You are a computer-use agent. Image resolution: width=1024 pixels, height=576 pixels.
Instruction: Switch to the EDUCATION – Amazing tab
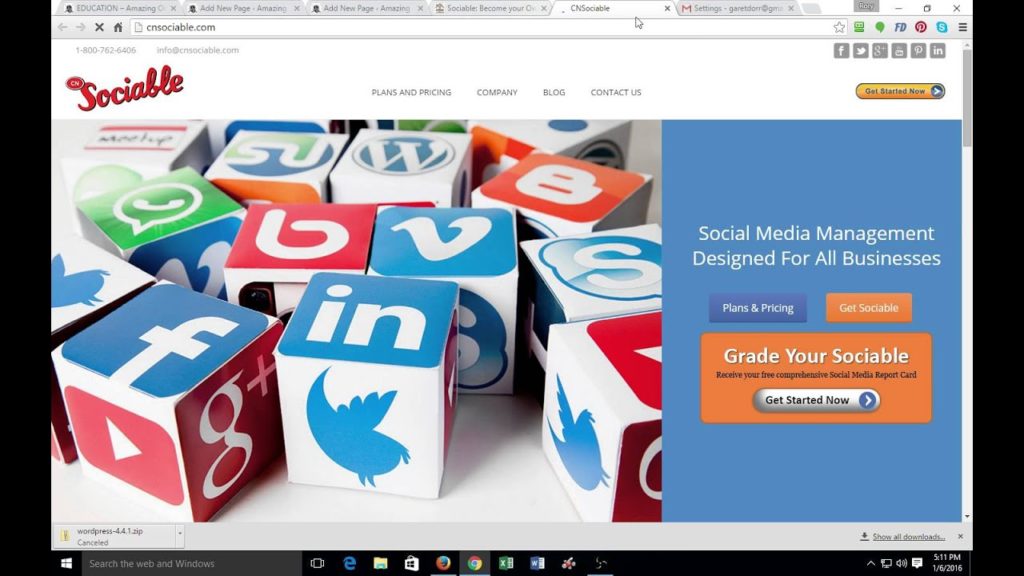pyautogui.click(x=120, y=8)
